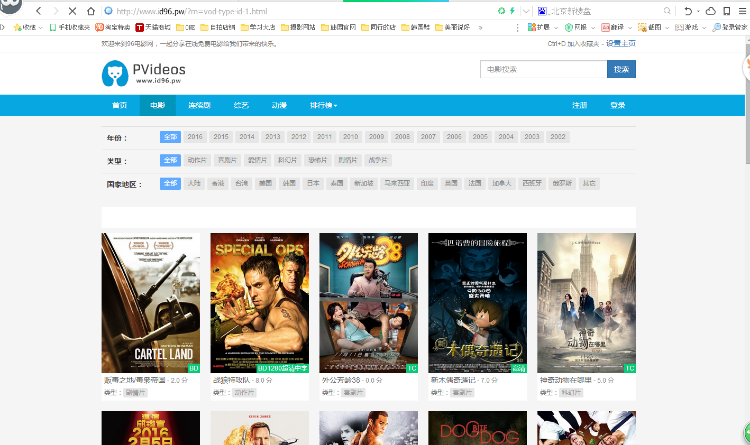Image resolution: width=750 pixels, height=445 pixels.
Task: Open the 手机收藏夹 bookmark
Action: click(70, 27)
